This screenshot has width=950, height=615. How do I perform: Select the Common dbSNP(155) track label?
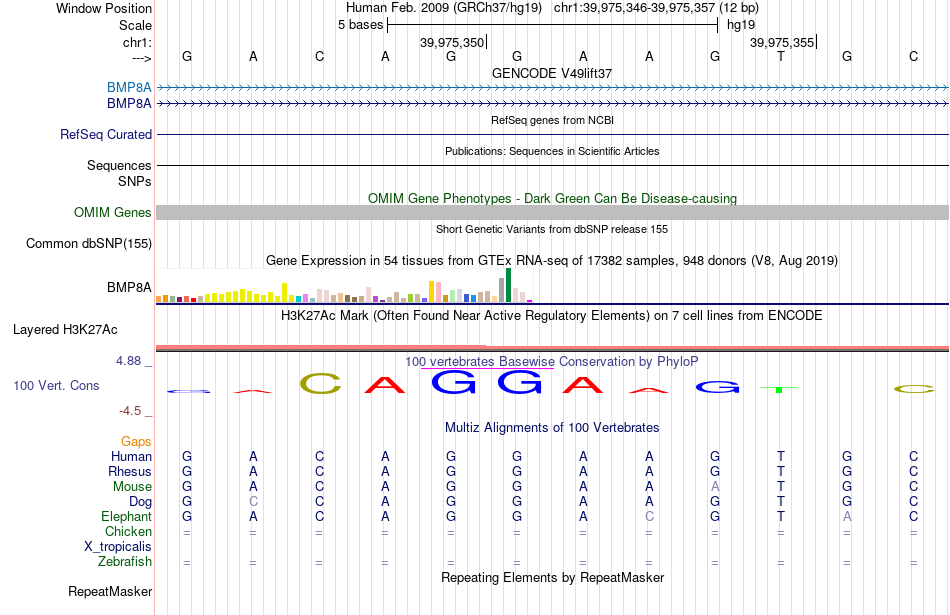click(x=89, y=244)
